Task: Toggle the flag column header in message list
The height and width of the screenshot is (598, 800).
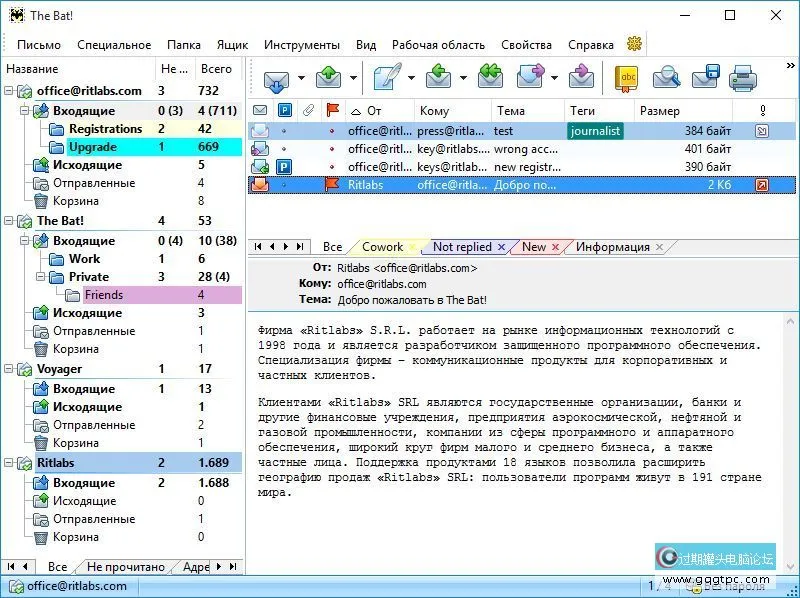Action: pos(331,110)
